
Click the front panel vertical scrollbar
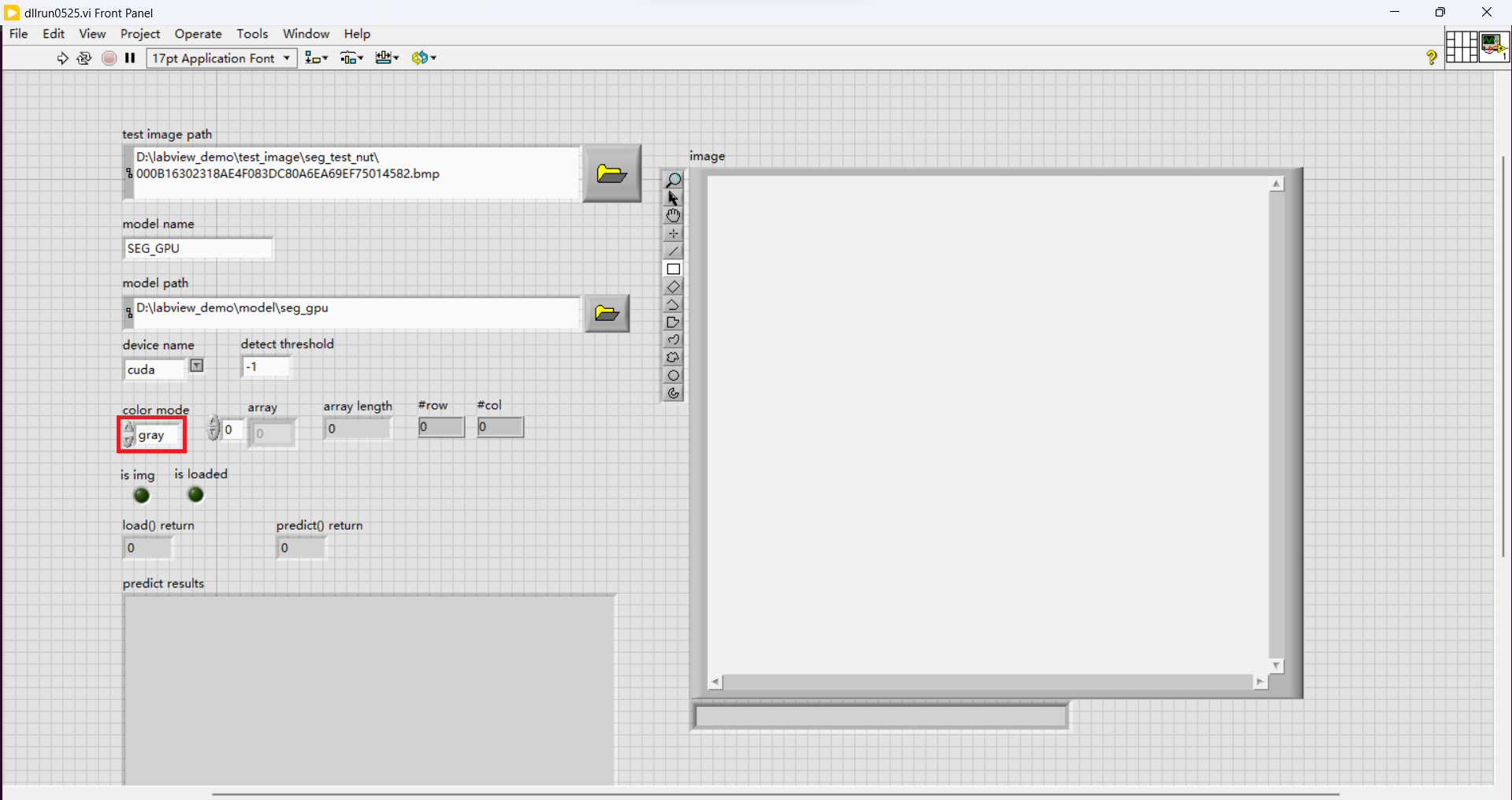click(x=1503, y=356)
